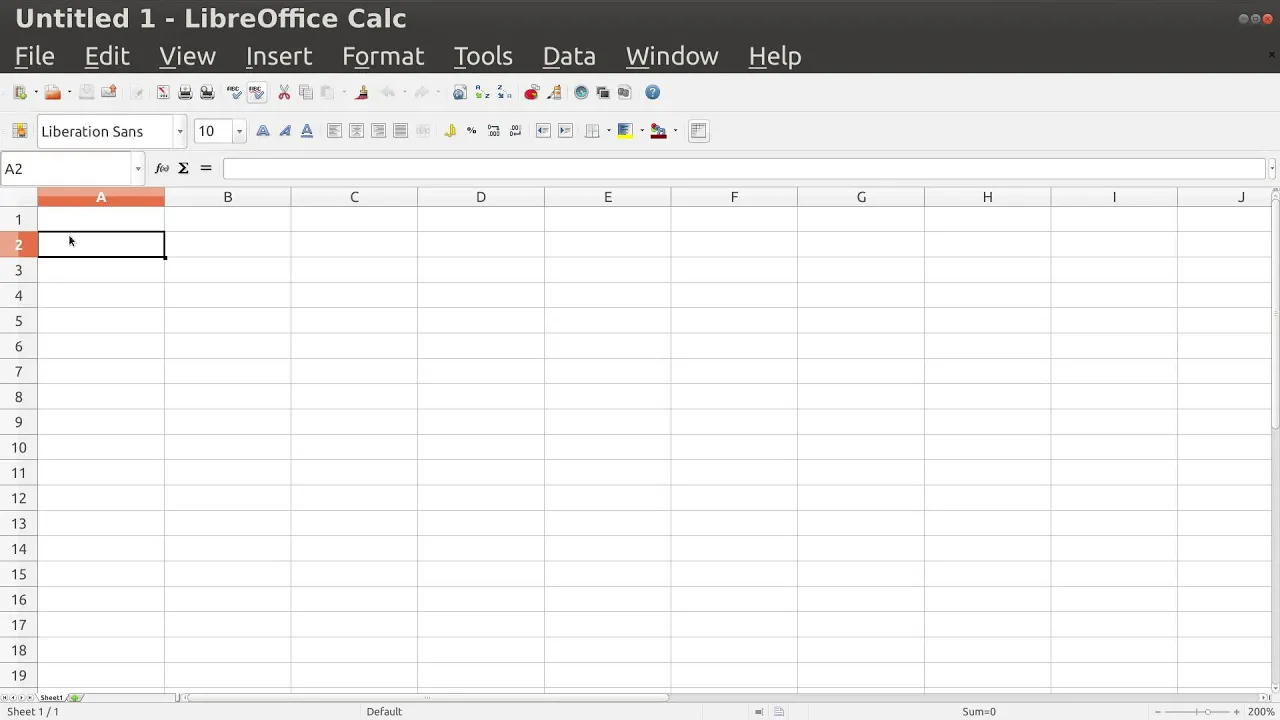Click the Function equals button
1280x720 pixels.
[206, 168]
